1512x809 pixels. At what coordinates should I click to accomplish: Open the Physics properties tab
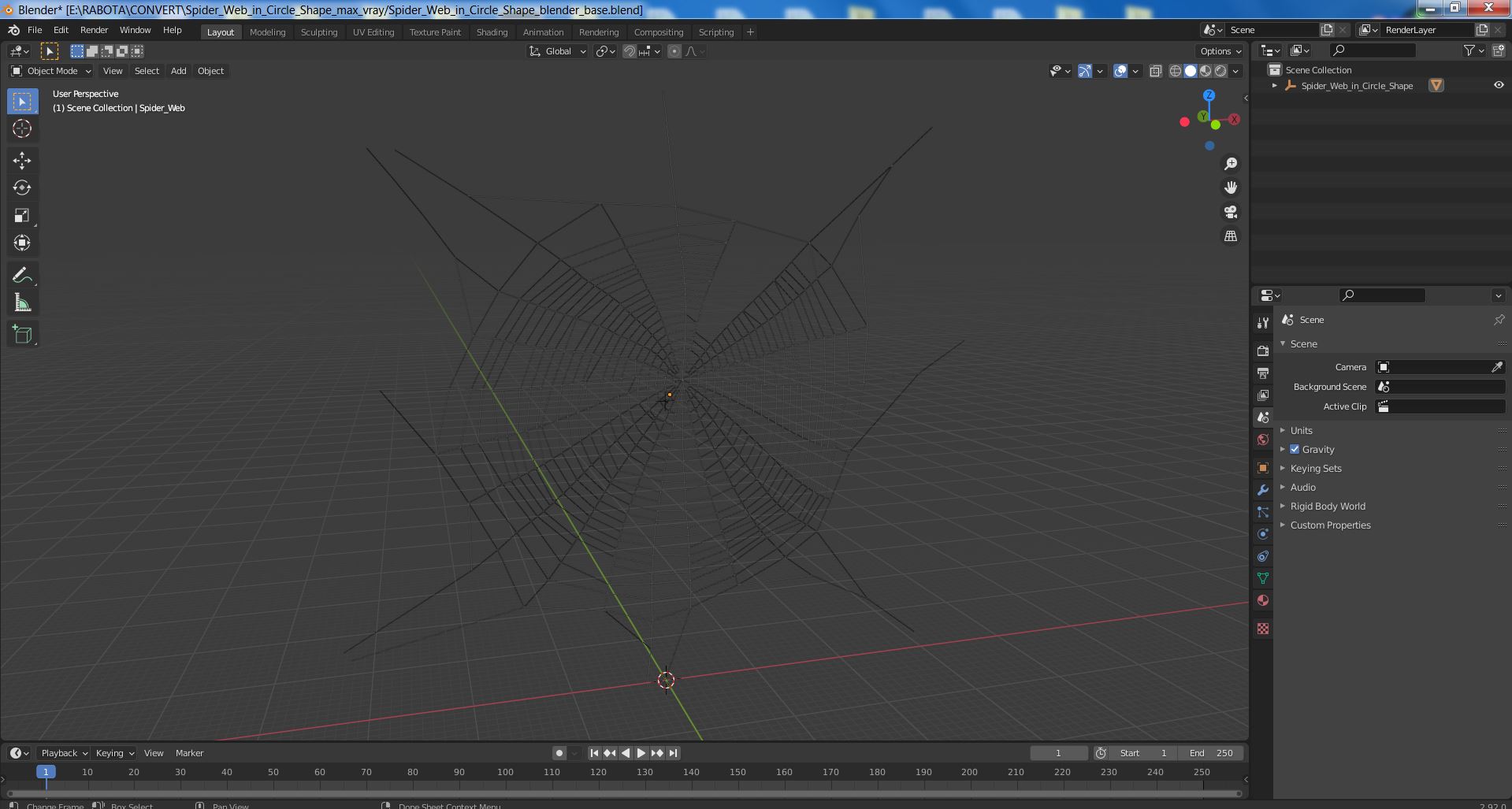point(1263,534)
